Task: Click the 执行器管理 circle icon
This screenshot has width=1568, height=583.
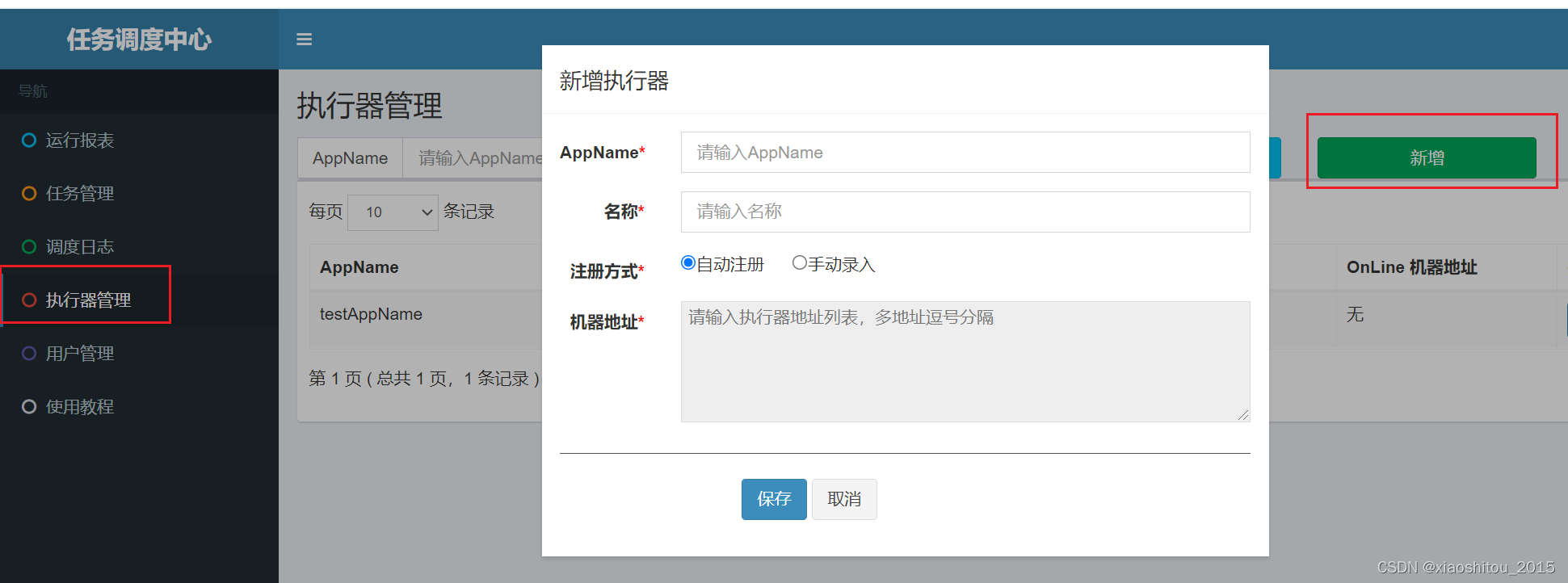Action: 29,300
